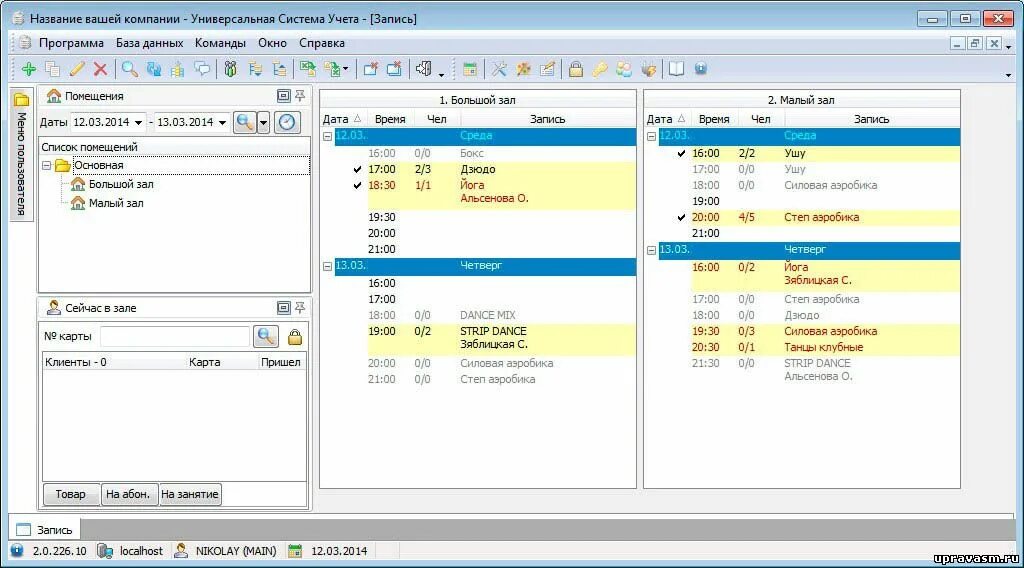
Task: Click the На абон. button
Action: pos(129,494)
